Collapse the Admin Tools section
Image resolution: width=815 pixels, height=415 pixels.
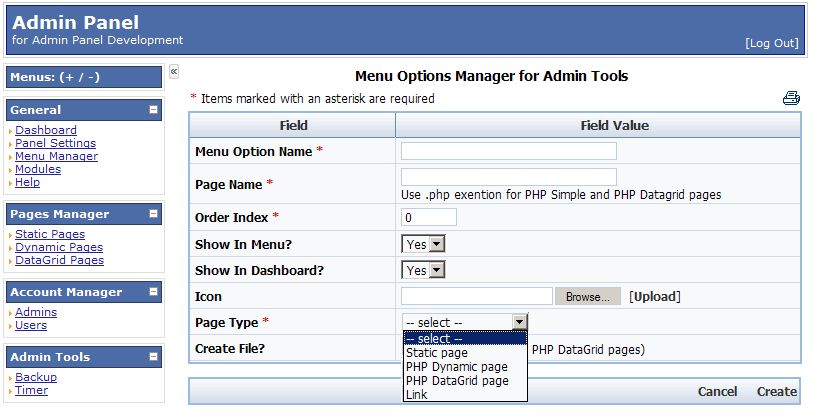(x=153, y=357)
